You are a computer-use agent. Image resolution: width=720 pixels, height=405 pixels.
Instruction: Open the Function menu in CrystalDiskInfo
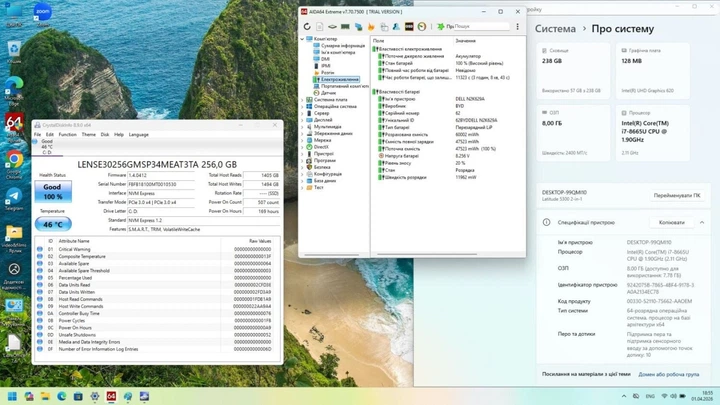(68, 135)
